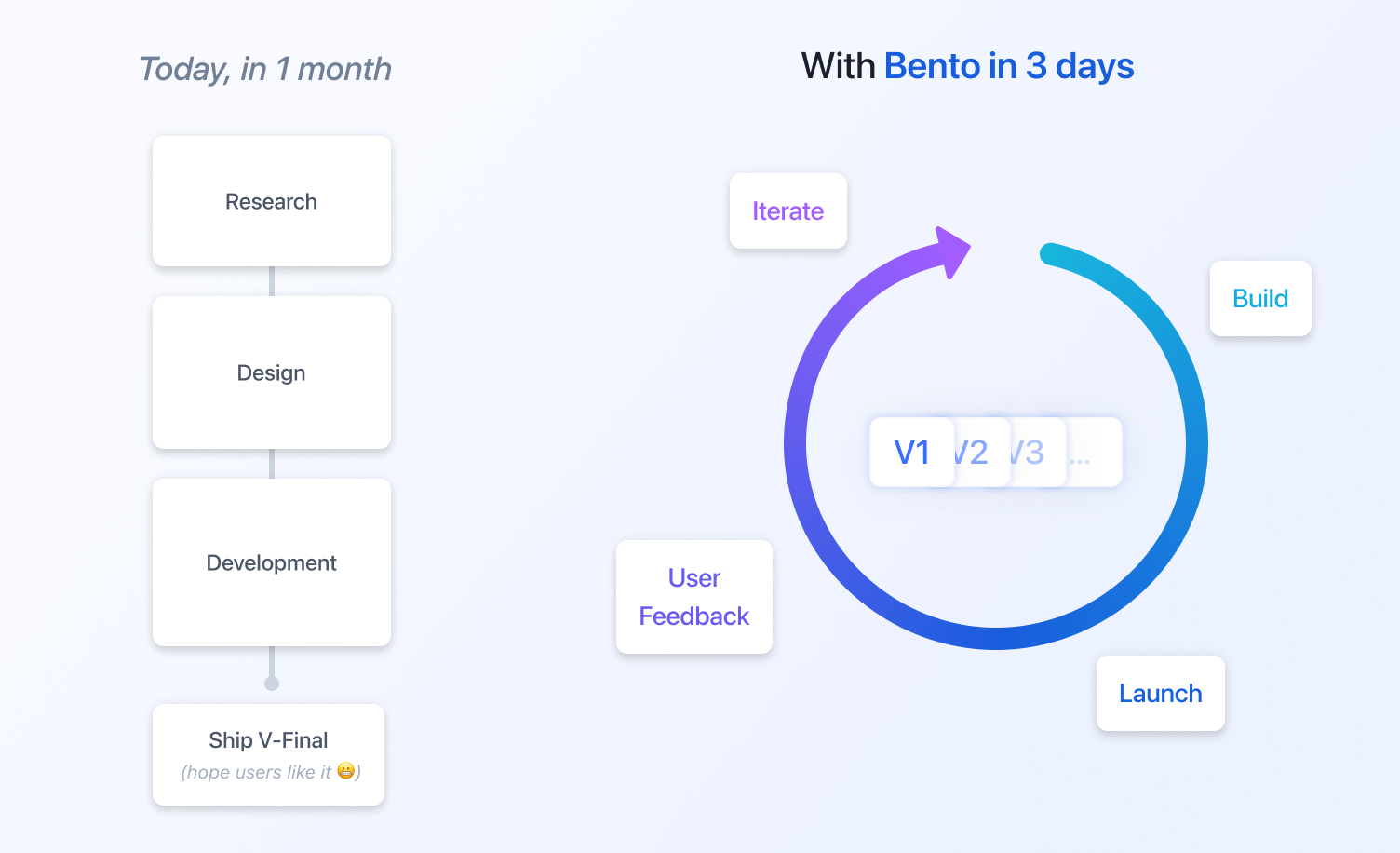1400x853 pixels.
Task: Click the grimacing emoji in Ship V-Final card
Action: coord(346,771)
